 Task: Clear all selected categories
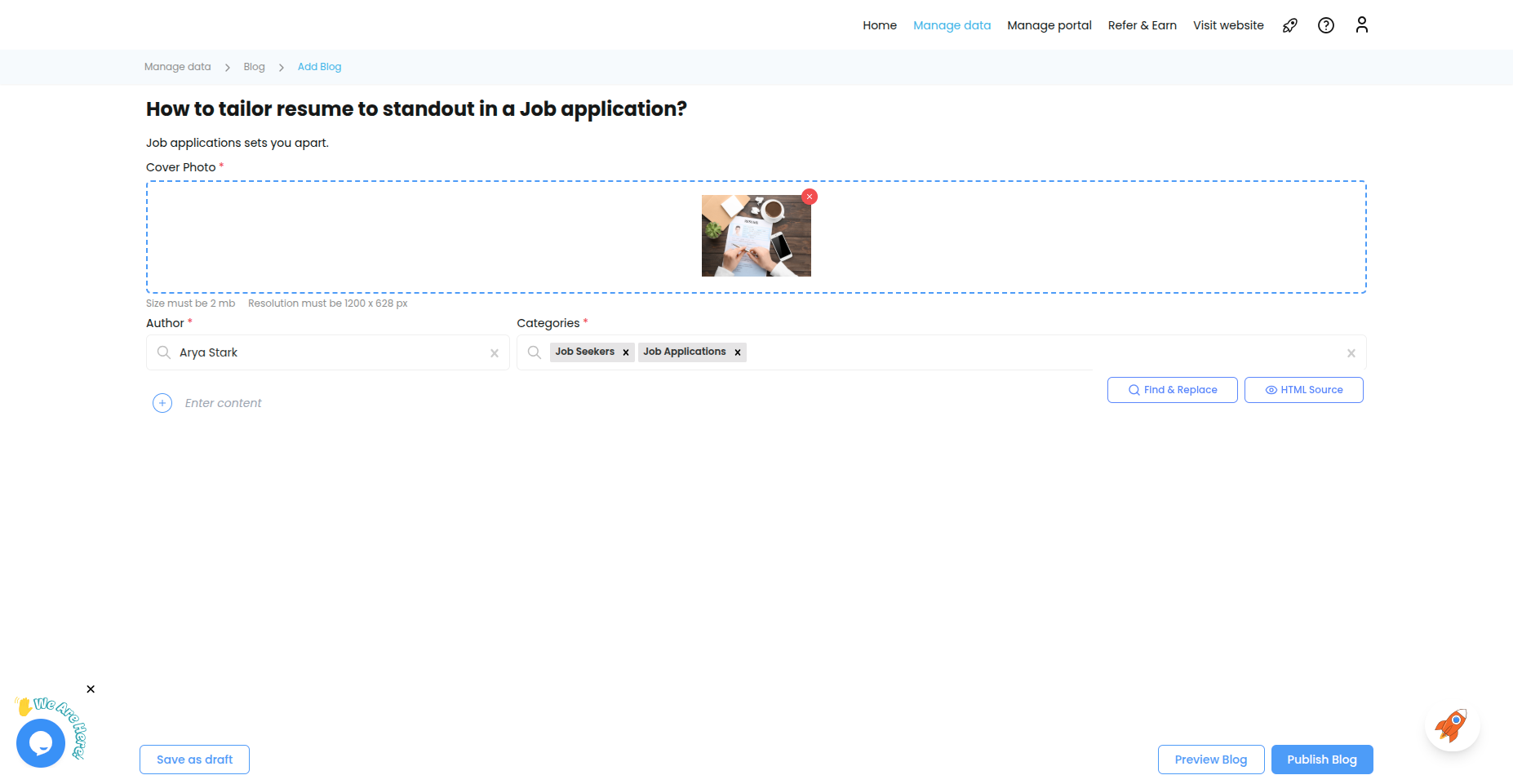click(x=1351, y=353)
